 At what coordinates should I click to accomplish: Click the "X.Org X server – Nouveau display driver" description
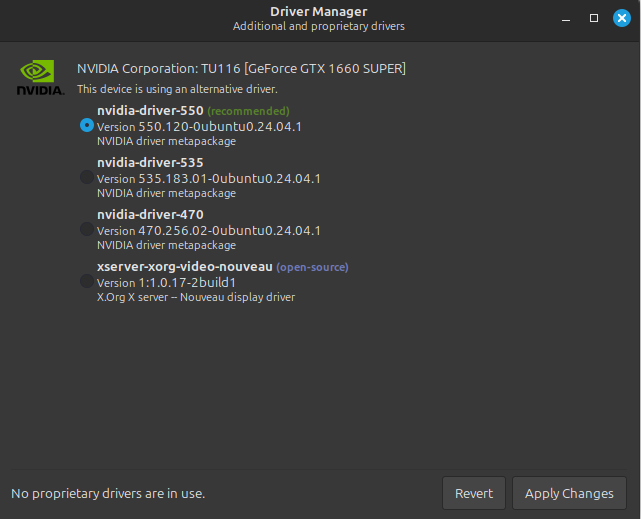click(195, 297)
